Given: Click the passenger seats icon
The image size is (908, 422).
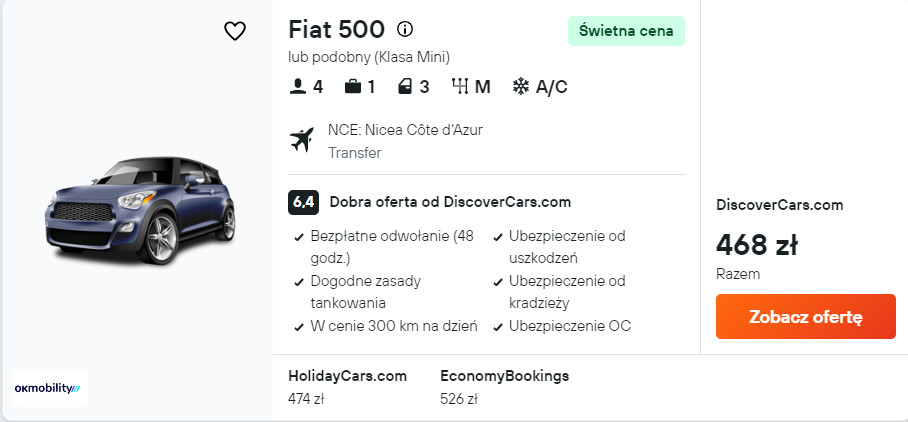Looking at the screenshot, I should tap(298, 87).
